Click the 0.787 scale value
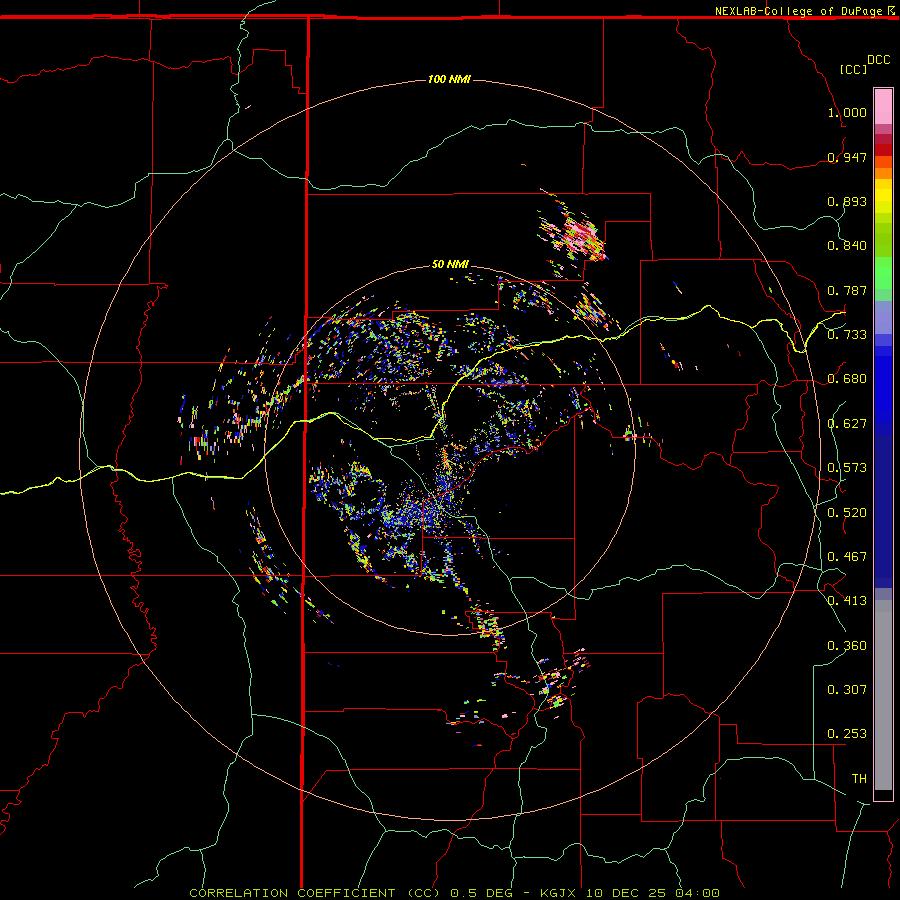 point(847,290)
